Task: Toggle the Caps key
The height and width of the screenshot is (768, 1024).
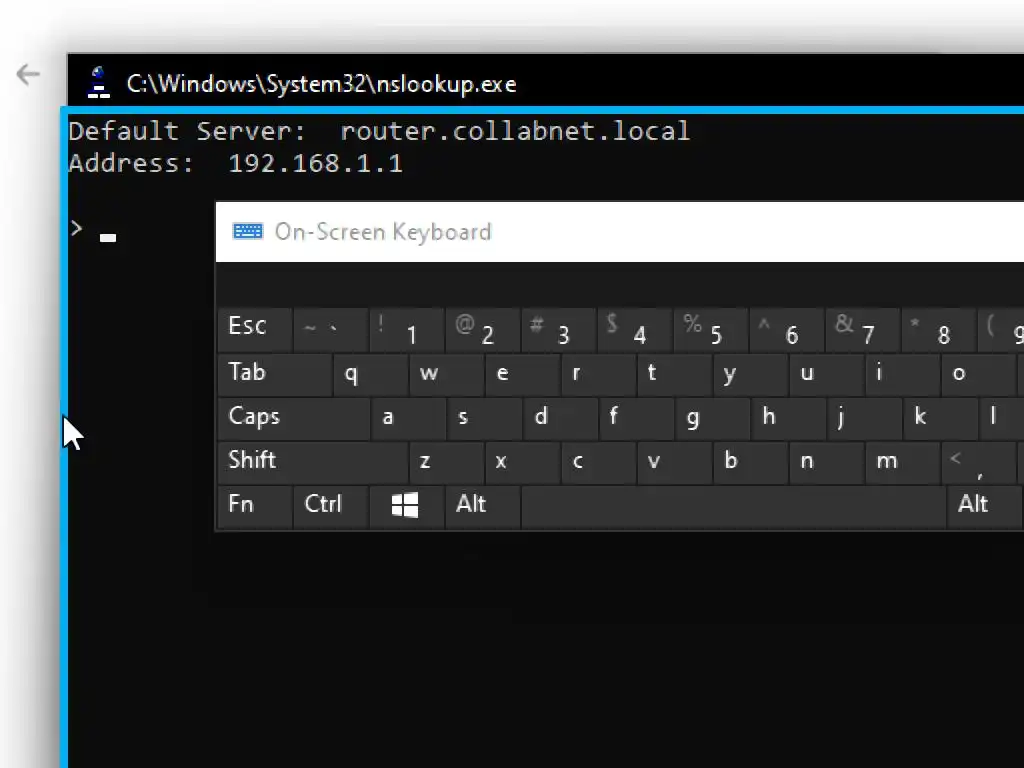Action: (x=294, y=417)
